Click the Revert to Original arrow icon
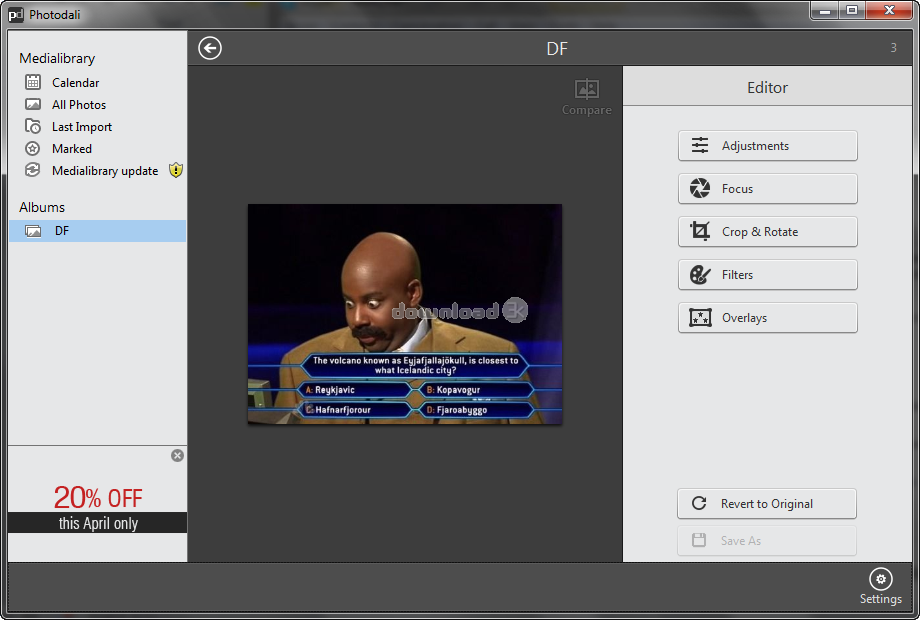The height and width of the screenshot is (620, 920). coord(699,503)
